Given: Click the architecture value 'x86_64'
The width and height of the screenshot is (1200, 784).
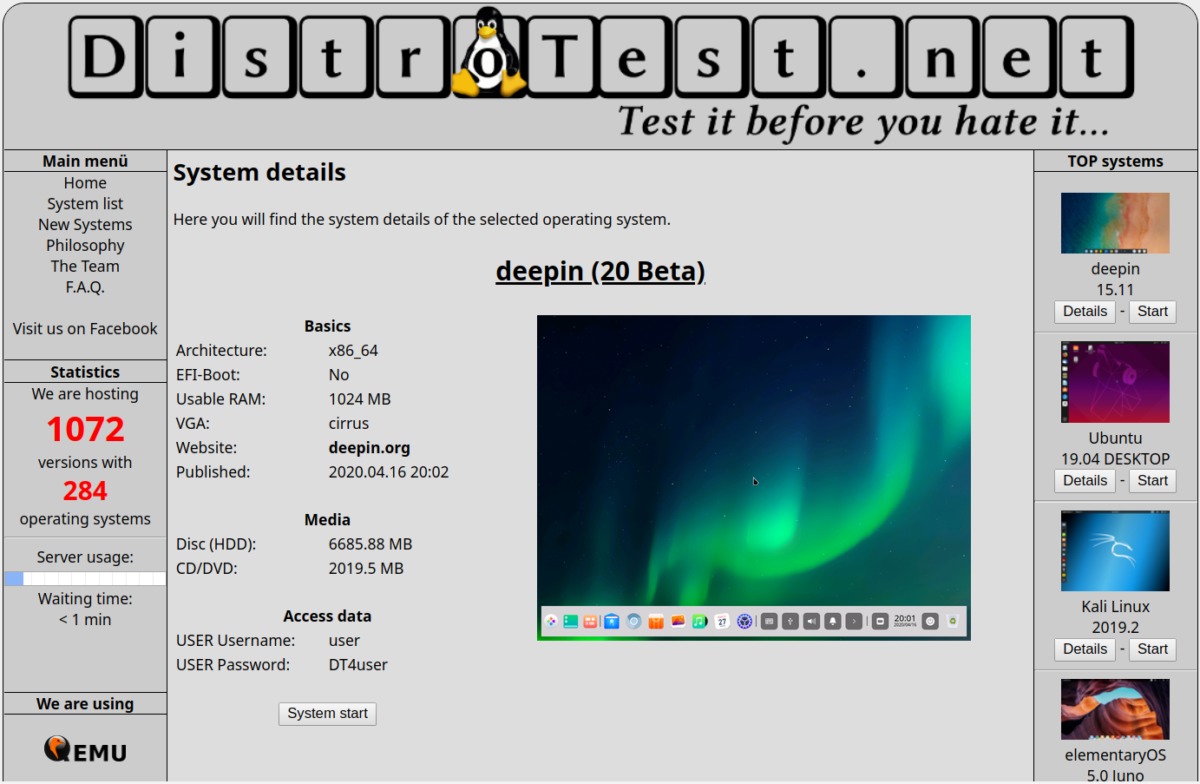Looking at the screenshot, I should pos(353,351).
